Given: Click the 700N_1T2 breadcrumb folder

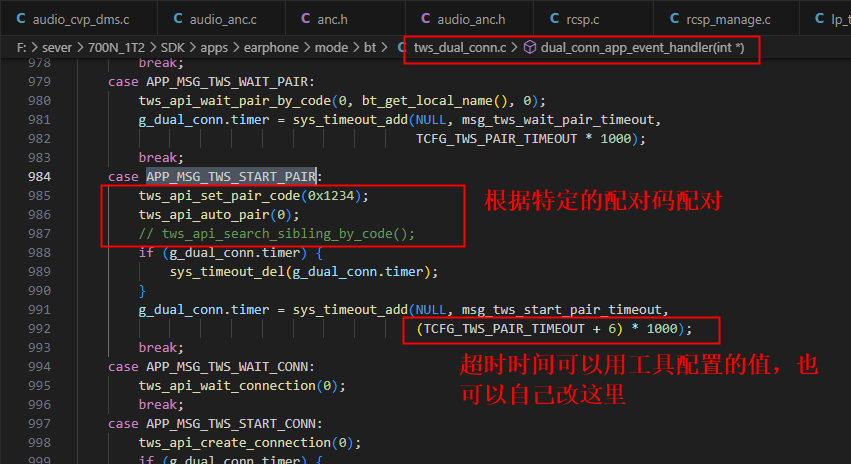Looking at the screenshot, I should (117, 48).
